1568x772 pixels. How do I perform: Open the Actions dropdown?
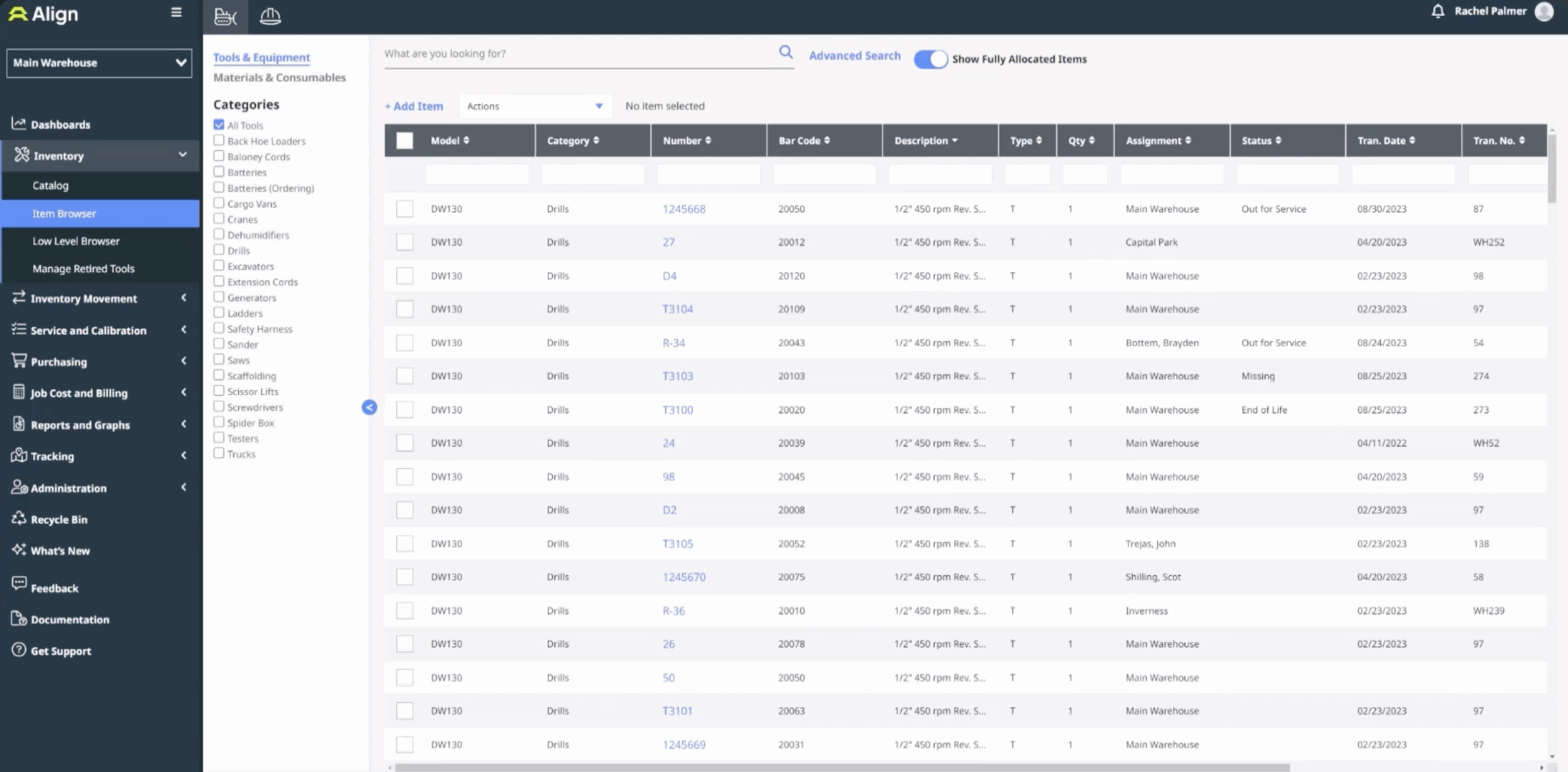click(535, 106)
